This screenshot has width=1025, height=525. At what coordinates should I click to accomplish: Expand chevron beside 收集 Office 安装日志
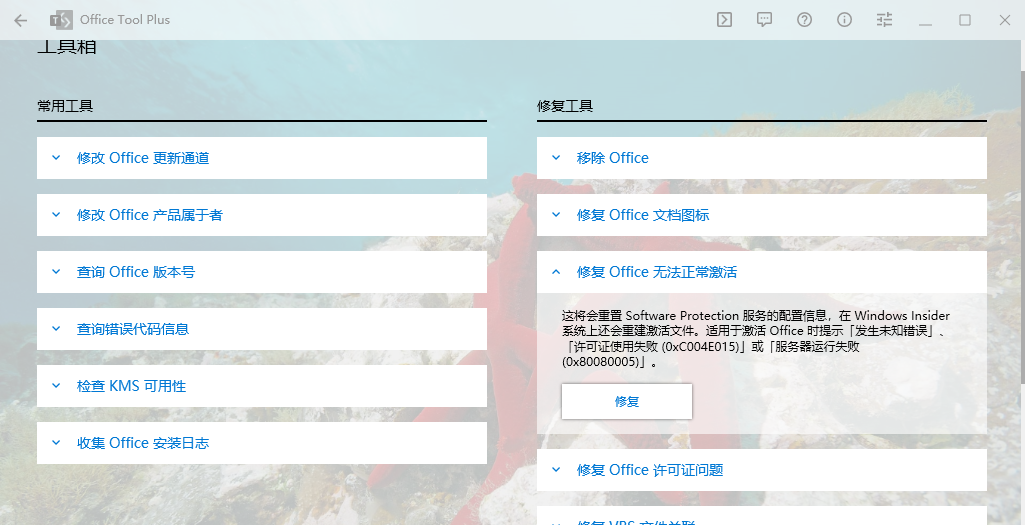point(56,443)
